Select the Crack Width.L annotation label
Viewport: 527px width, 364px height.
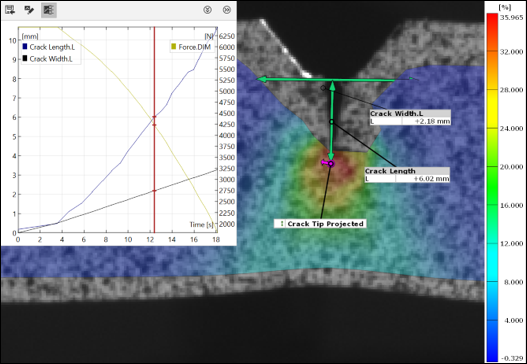410,114
